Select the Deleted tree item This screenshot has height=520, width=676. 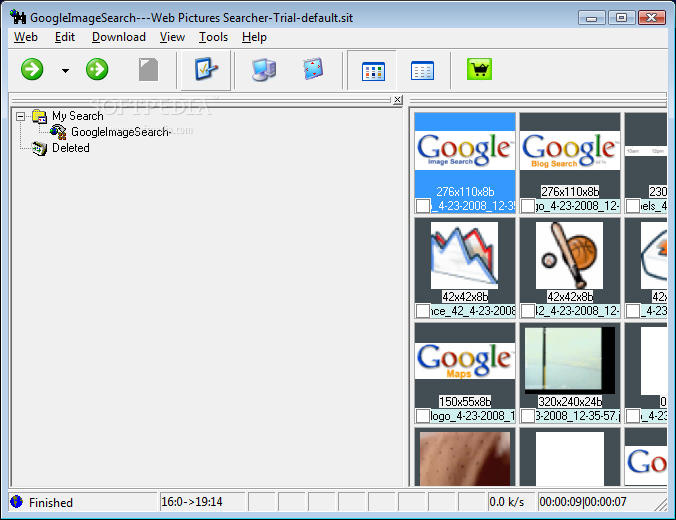point(71,148)
